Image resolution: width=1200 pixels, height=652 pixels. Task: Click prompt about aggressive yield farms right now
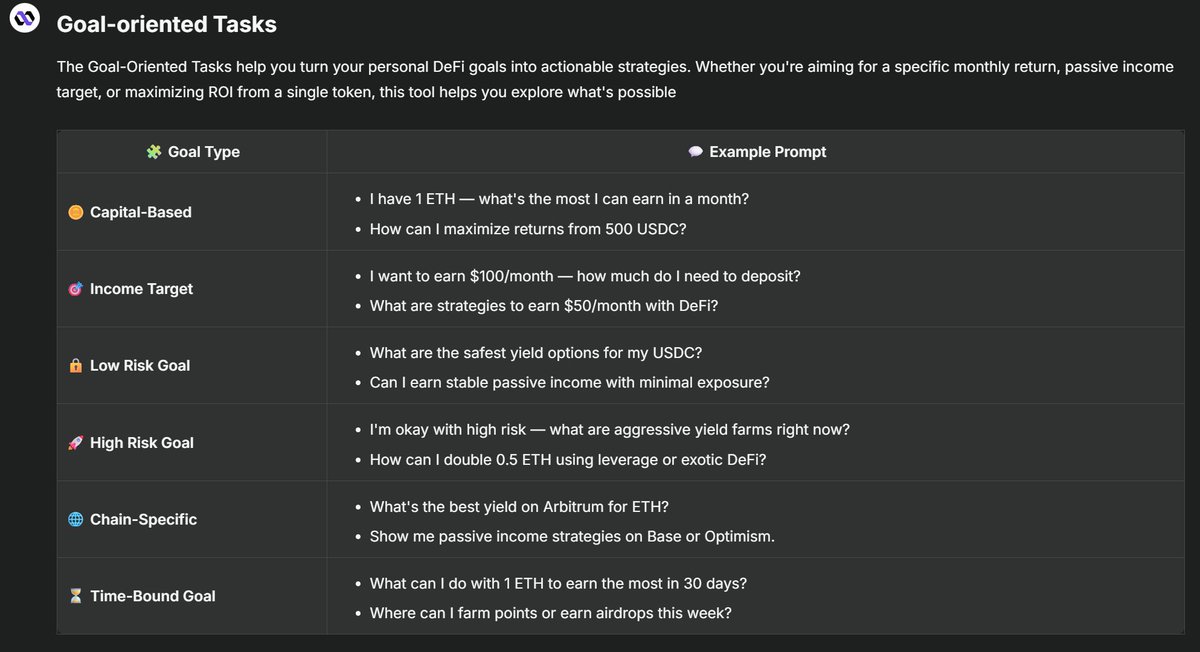click(610, 429)
